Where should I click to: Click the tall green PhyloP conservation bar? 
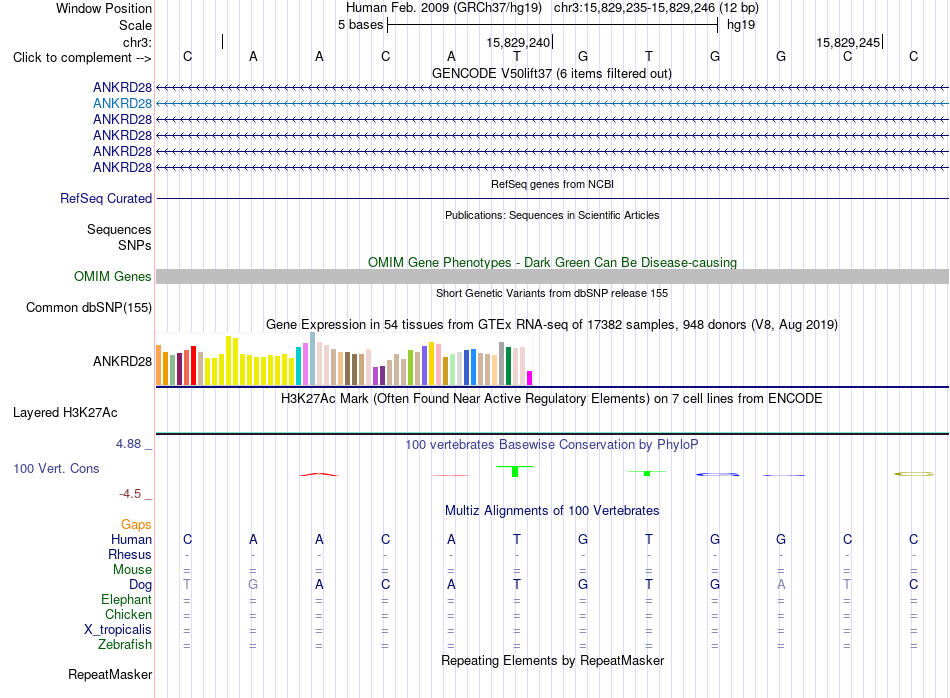515,471
